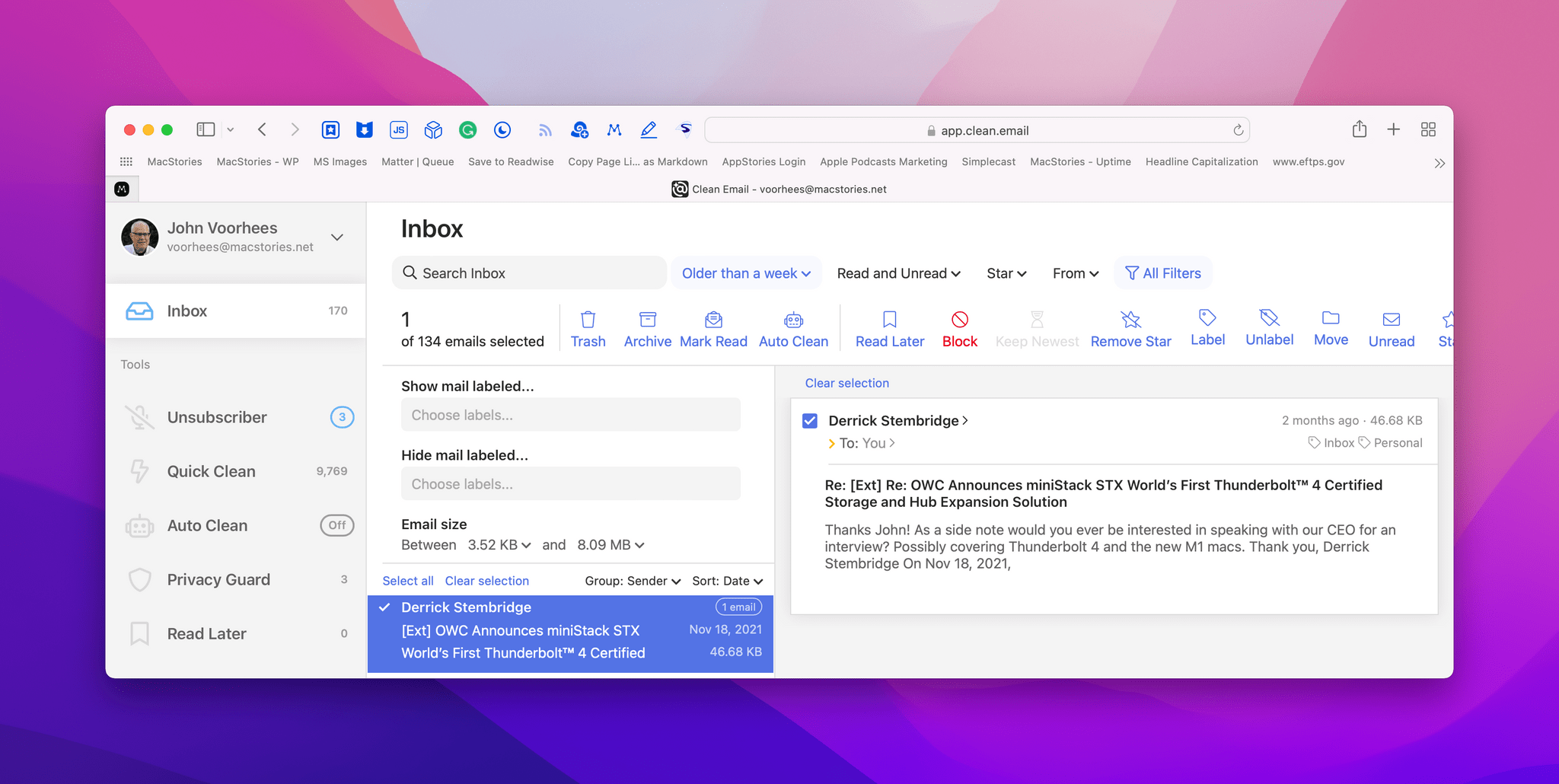Click All Filters button

pos(1162,273)
